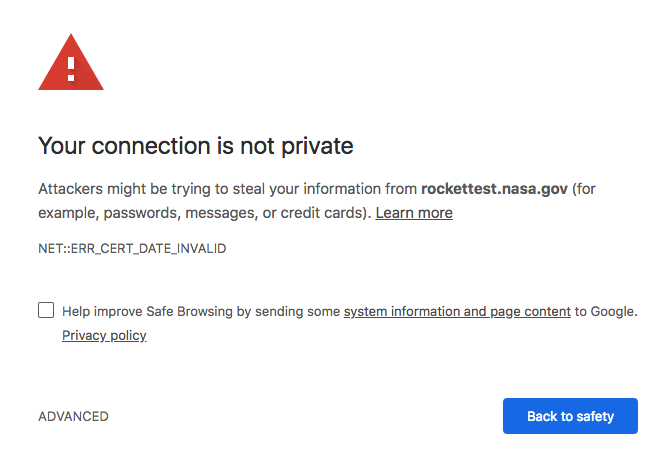The width and height of the screenshot is (653, 458).
Task: Click the words 'steal your information' in the warning
Action: pyautogui.click(x=324, y=189)
